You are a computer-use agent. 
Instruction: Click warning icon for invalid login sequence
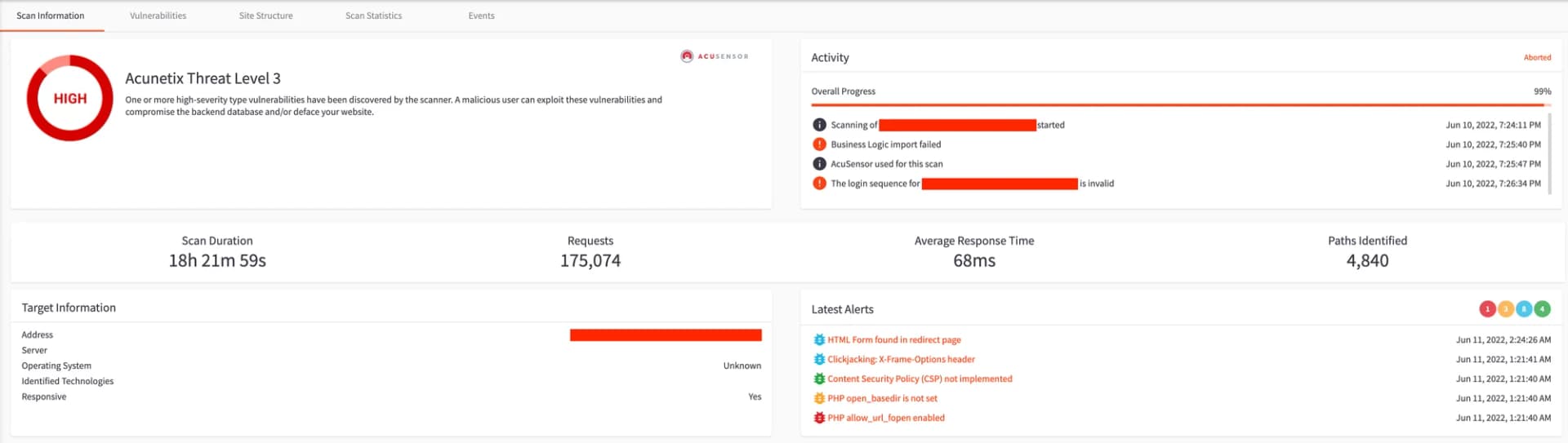coord(819,184)
